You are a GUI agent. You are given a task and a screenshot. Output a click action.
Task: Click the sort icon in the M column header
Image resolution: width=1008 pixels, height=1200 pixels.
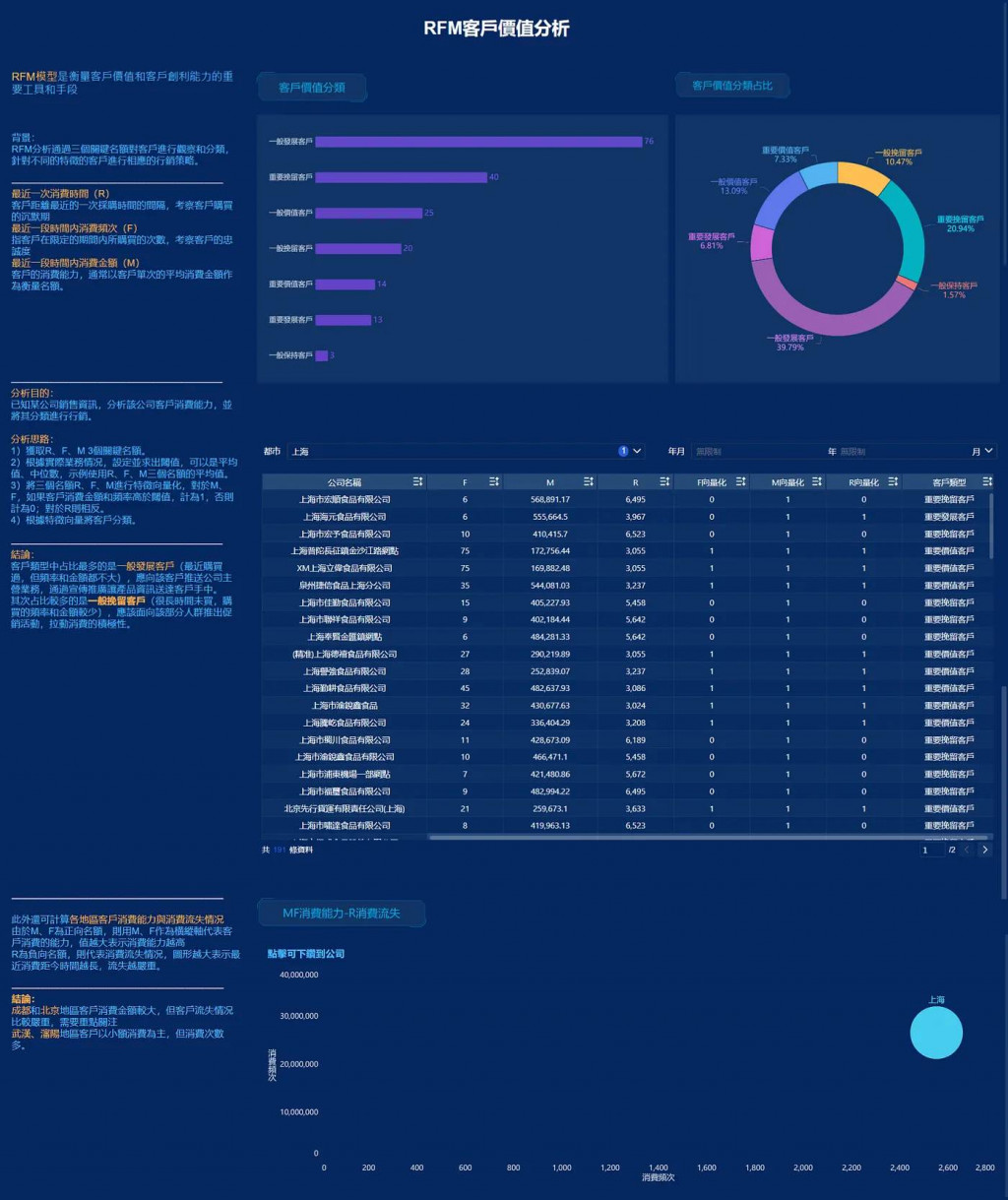coord(588,482)
